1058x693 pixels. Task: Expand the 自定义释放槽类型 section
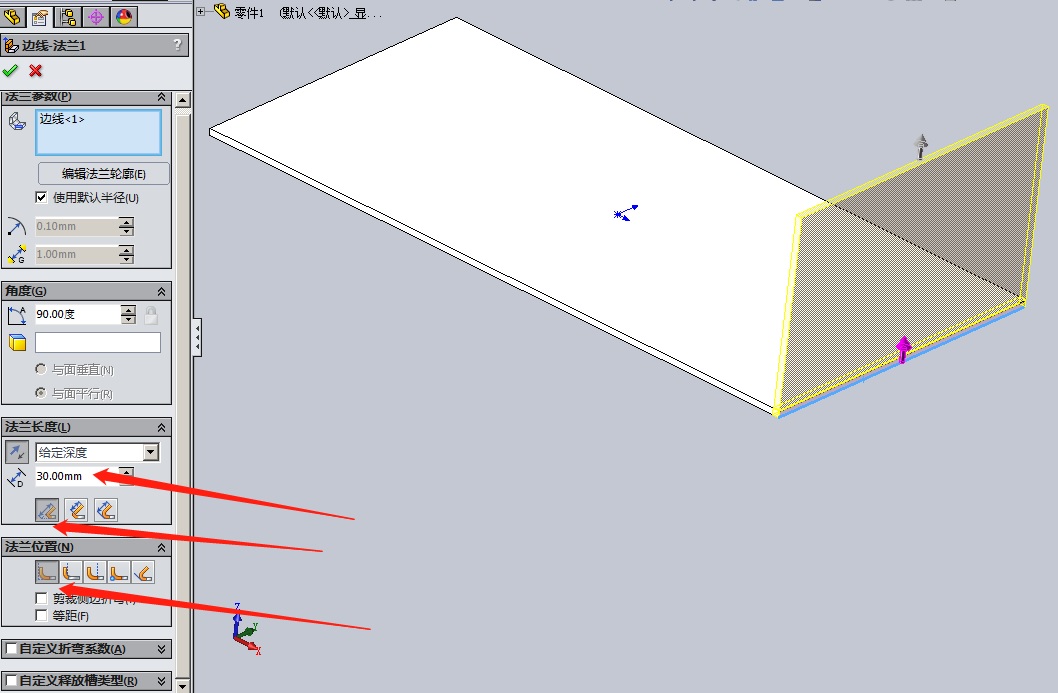coord(161,680)
